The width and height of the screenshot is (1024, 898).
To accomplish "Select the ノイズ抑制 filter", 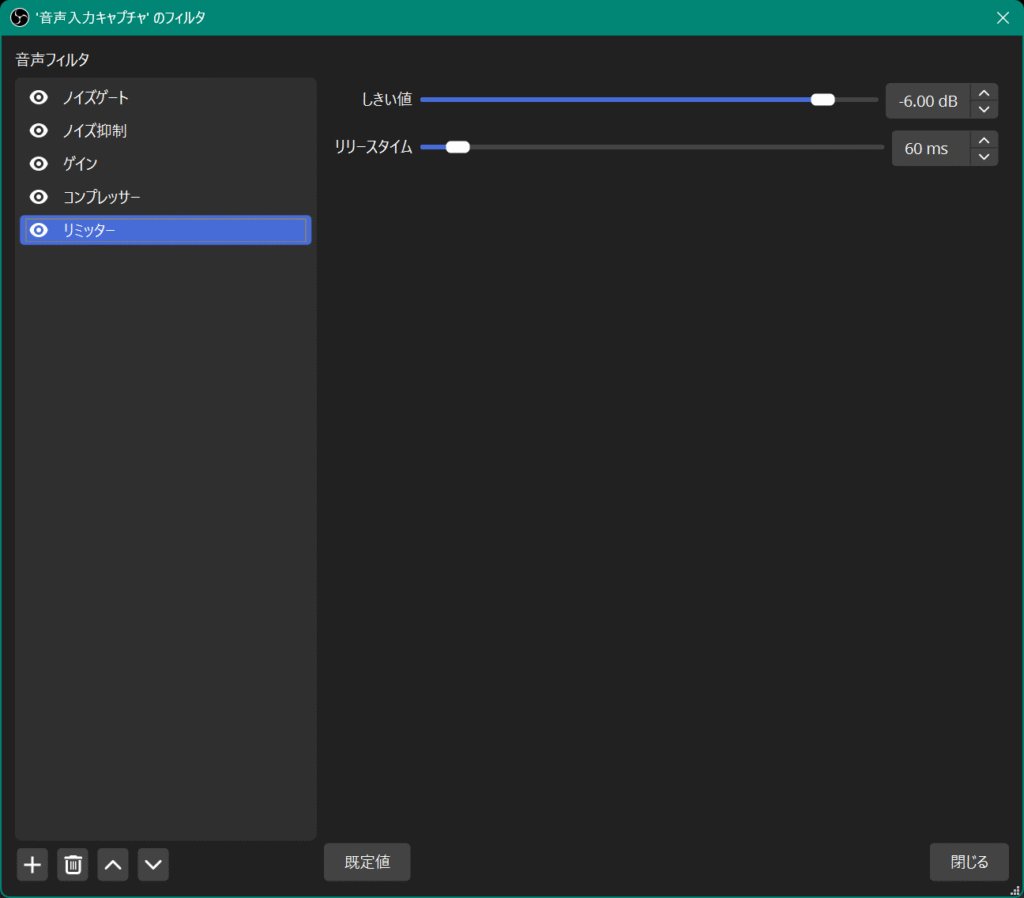I will tap(166, 131).
